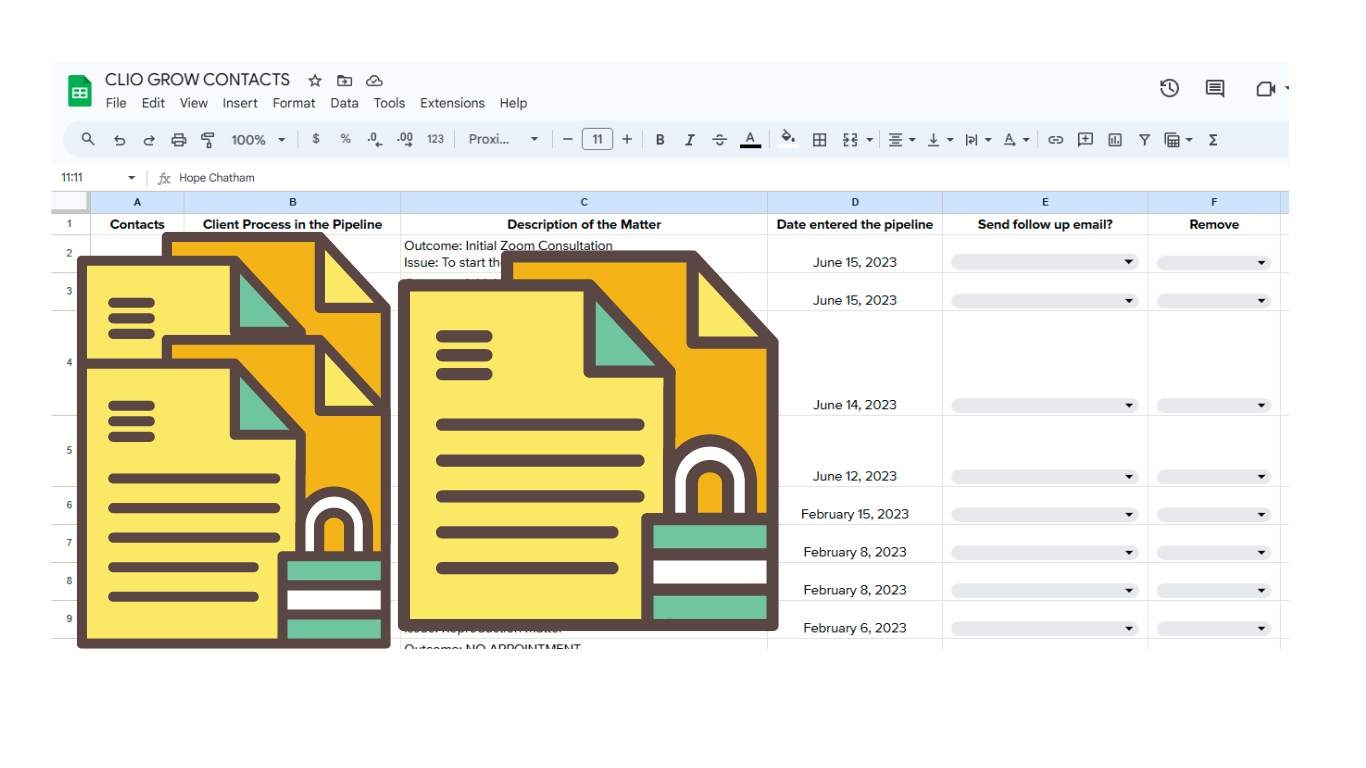Screen dimensions: 1366x768
Task: Expand the name box dropdown arrow
Action: (132, 178)
